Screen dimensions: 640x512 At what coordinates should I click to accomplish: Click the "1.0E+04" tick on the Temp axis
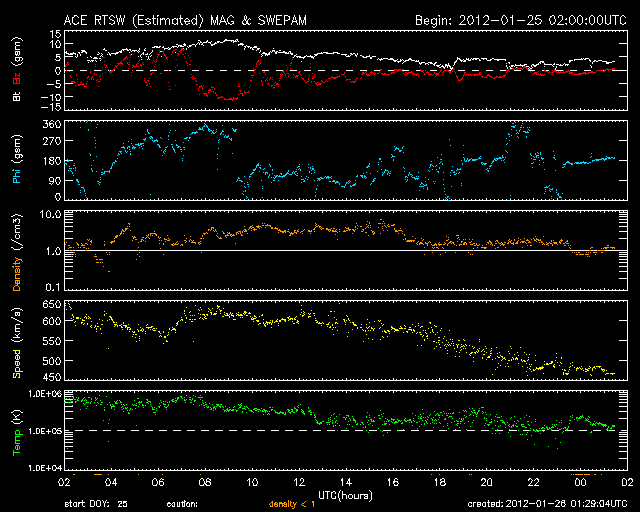tap(45, 468)
